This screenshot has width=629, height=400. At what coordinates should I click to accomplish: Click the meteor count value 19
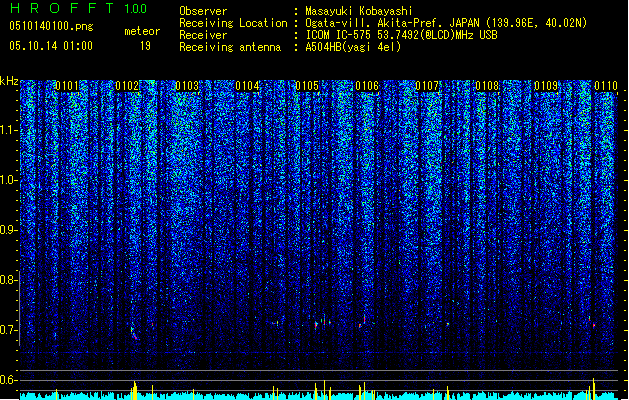[145, 46]
